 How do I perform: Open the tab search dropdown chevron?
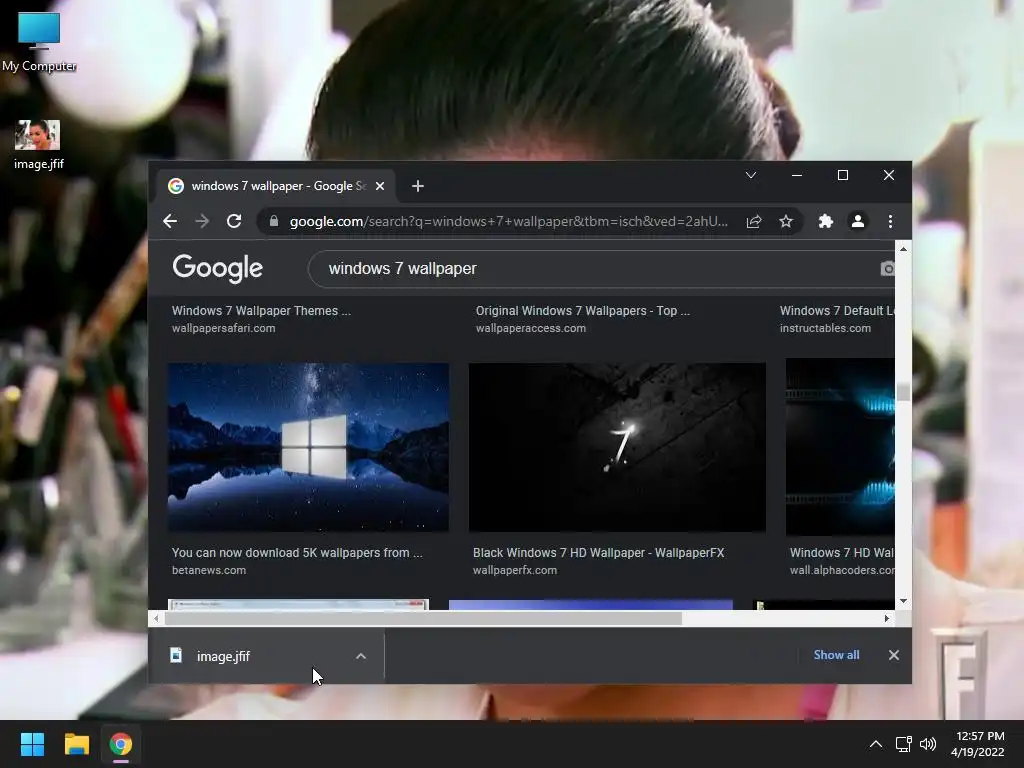coord(751,175)
